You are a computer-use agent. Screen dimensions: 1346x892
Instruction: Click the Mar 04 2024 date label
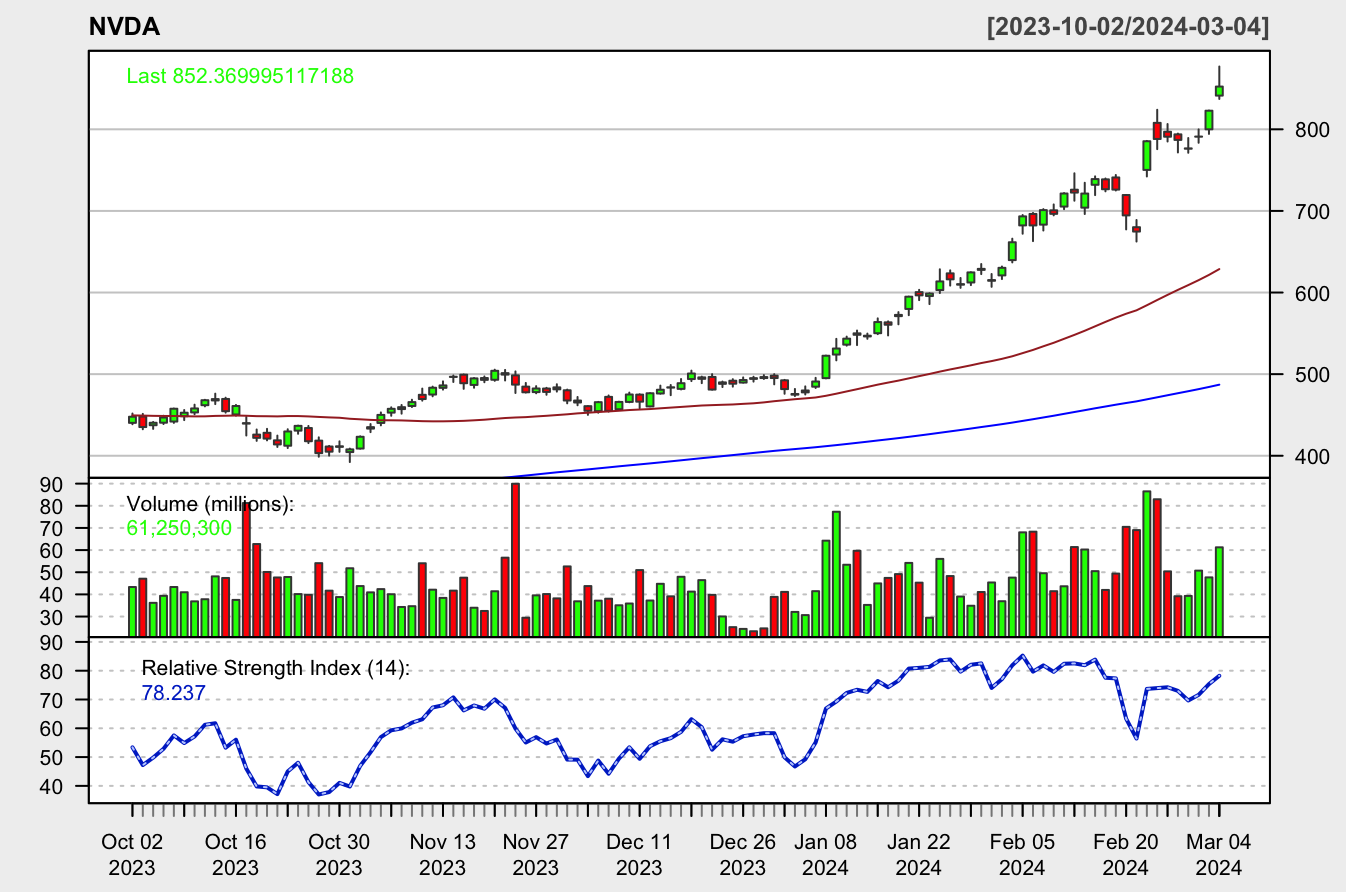(1219, 853)
